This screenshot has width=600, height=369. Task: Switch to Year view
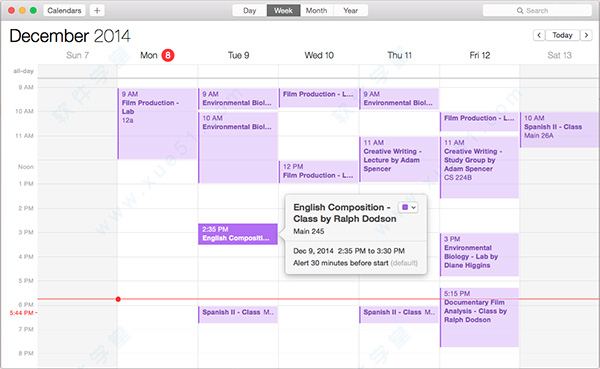pos(351,10)
